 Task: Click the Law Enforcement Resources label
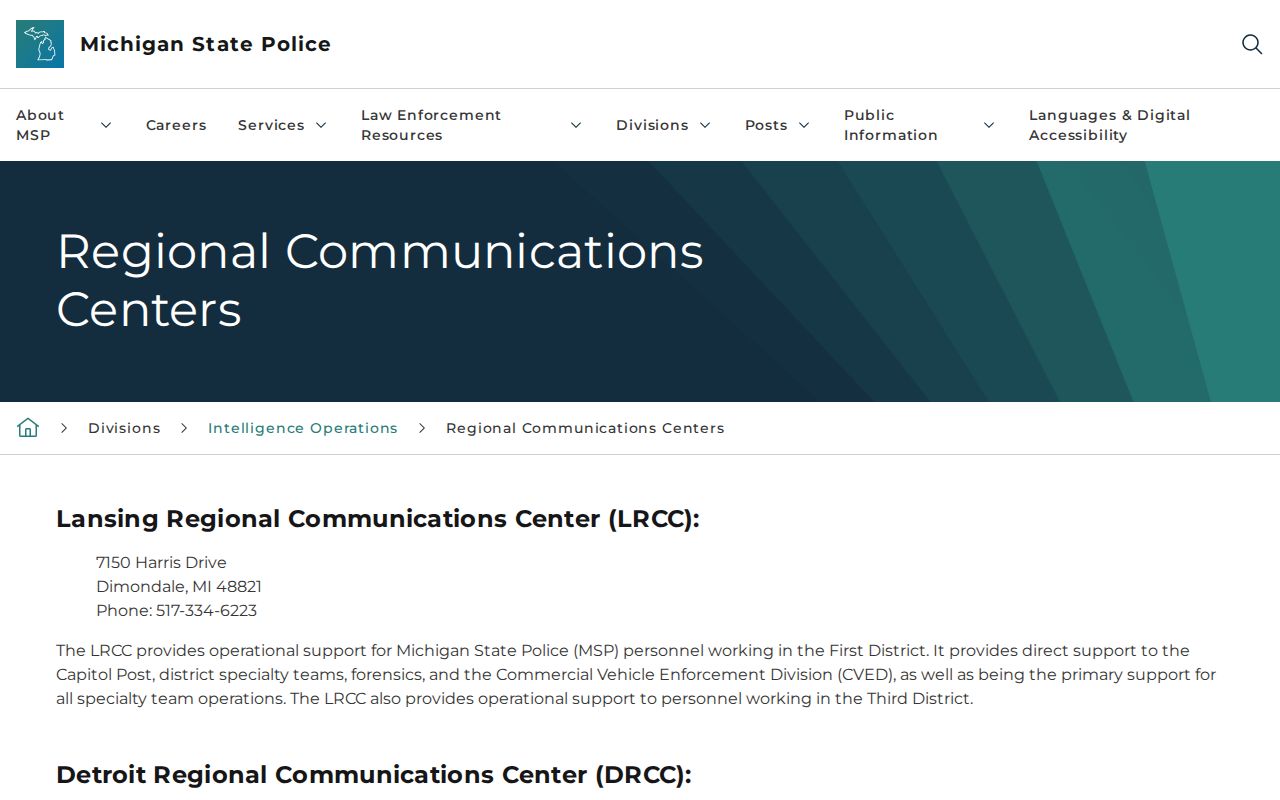[431, 125]
